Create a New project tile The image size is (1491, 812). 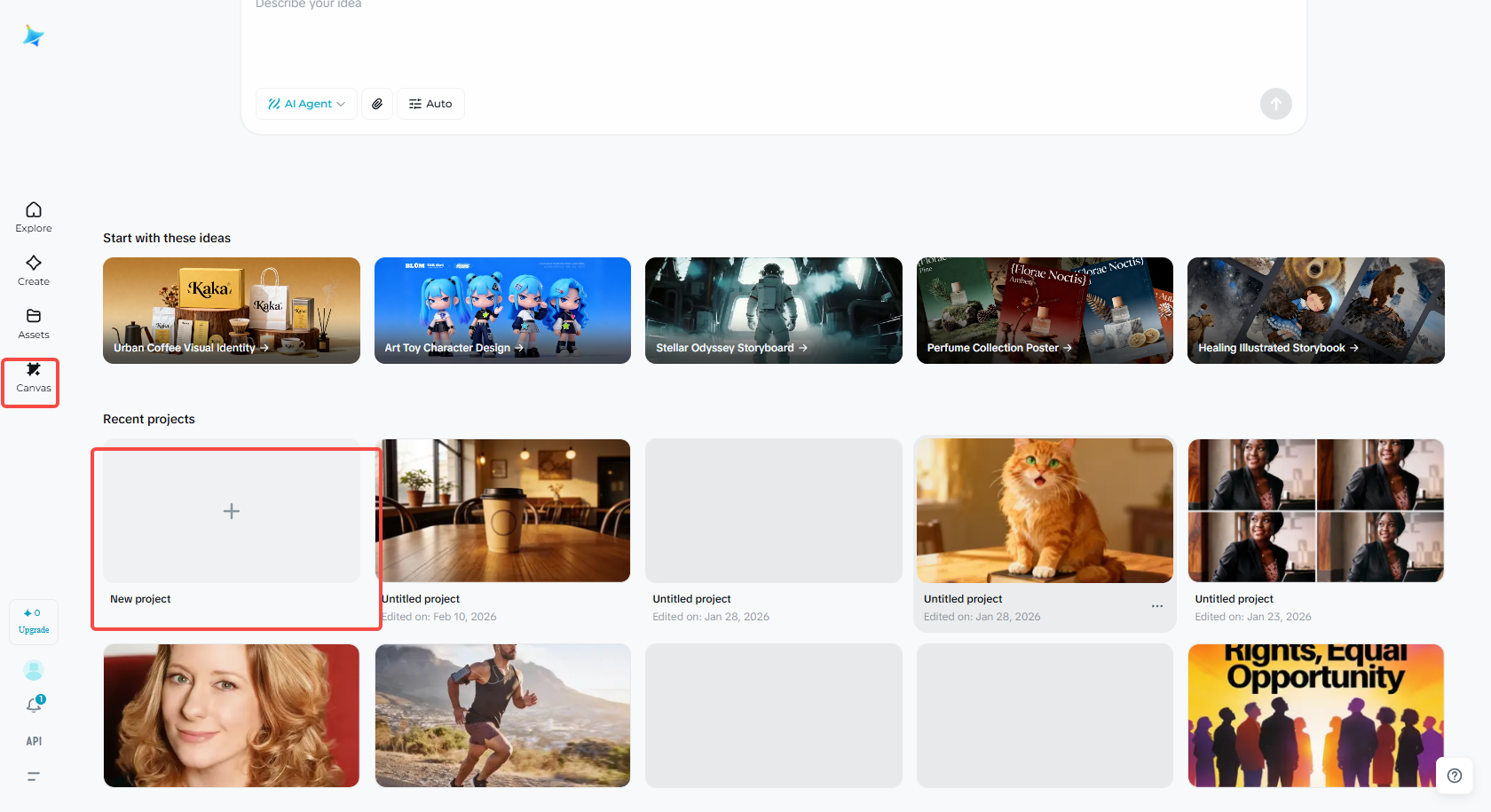pyautogui.click(x=232, y=511)
